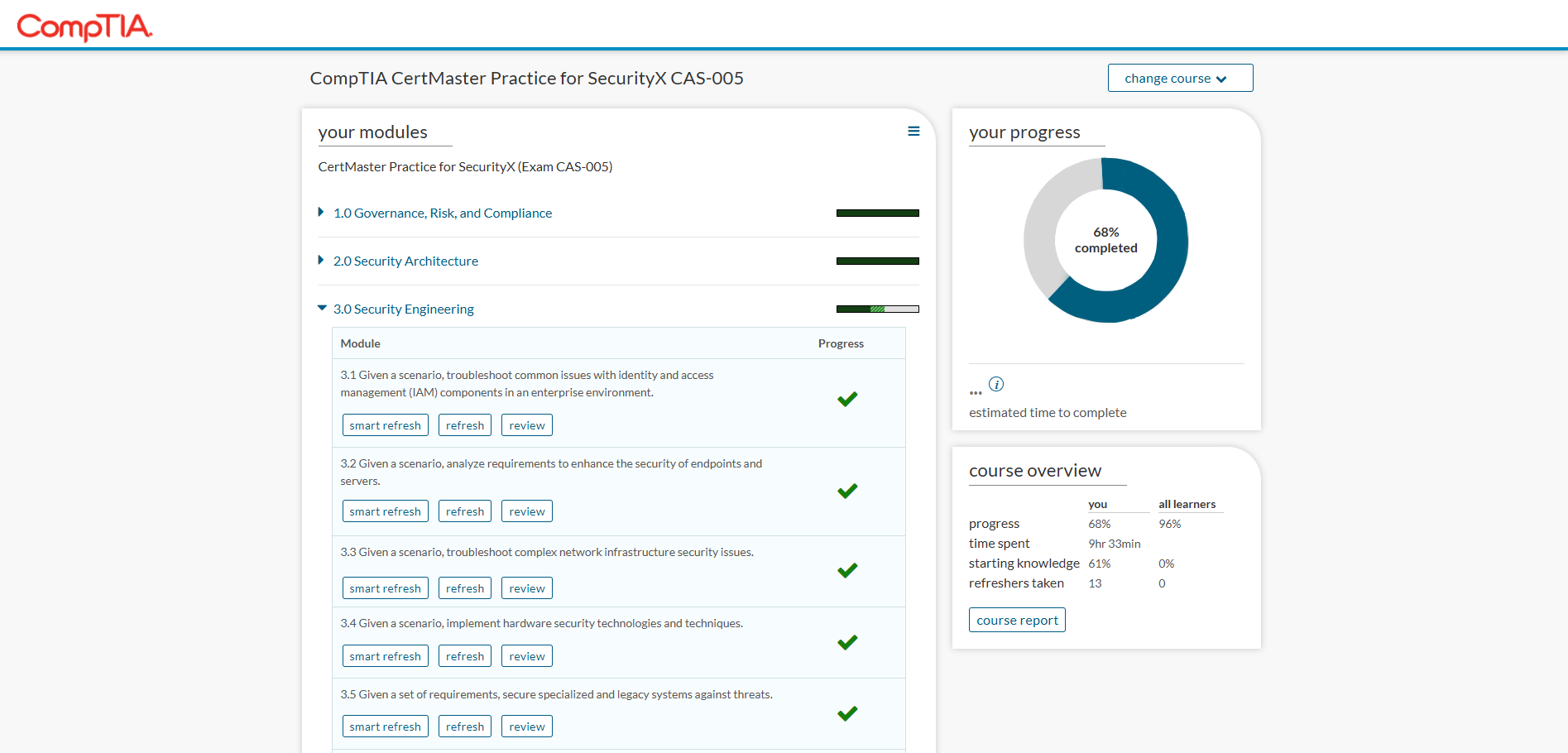Click the 'course overview' heading
Image resolution: width=1568 pixels, height=753 pixels.
pyautogui.click(x=1035, y=471)
